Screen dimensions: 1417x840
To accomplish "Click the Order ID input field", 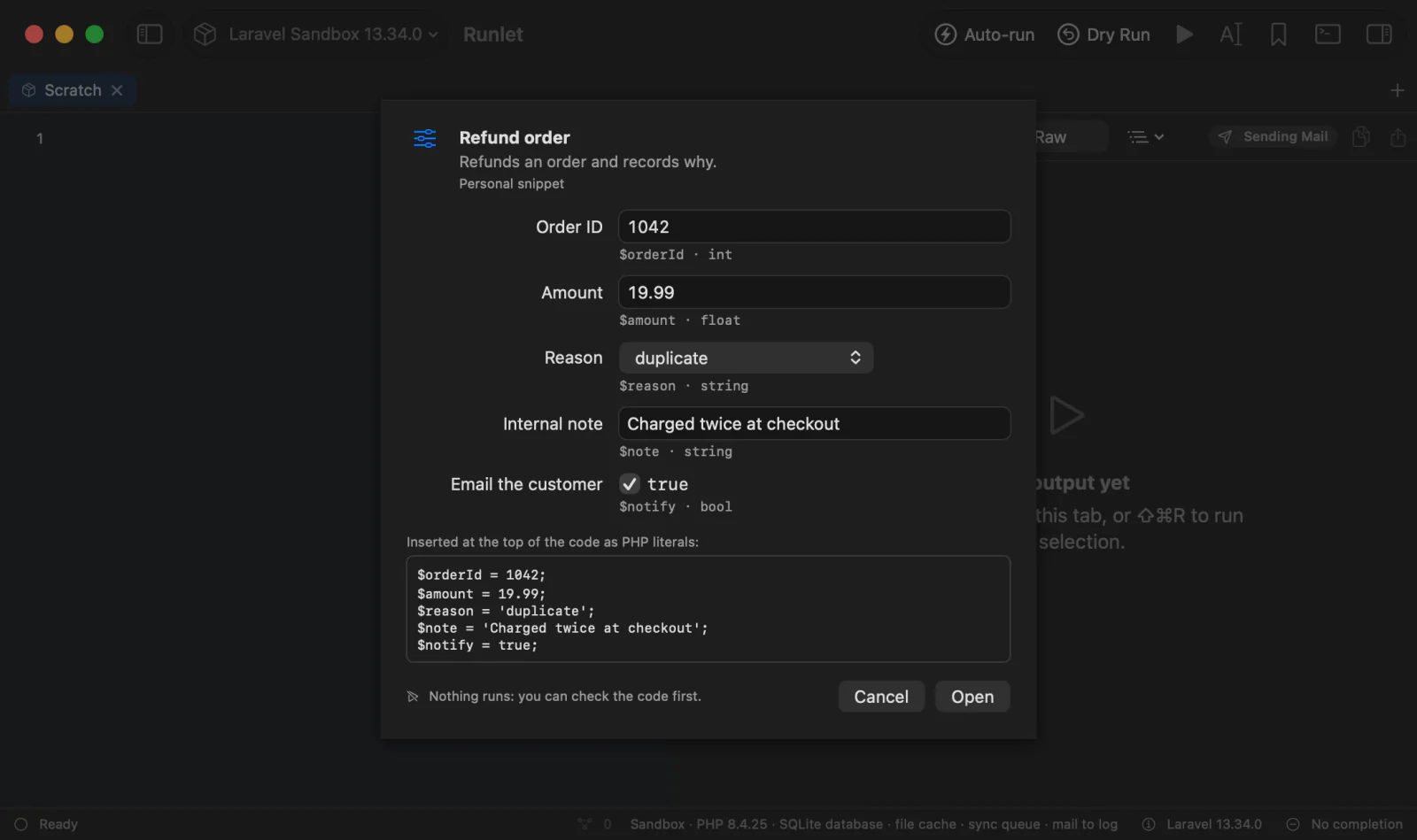I will [x=814, y=227].
